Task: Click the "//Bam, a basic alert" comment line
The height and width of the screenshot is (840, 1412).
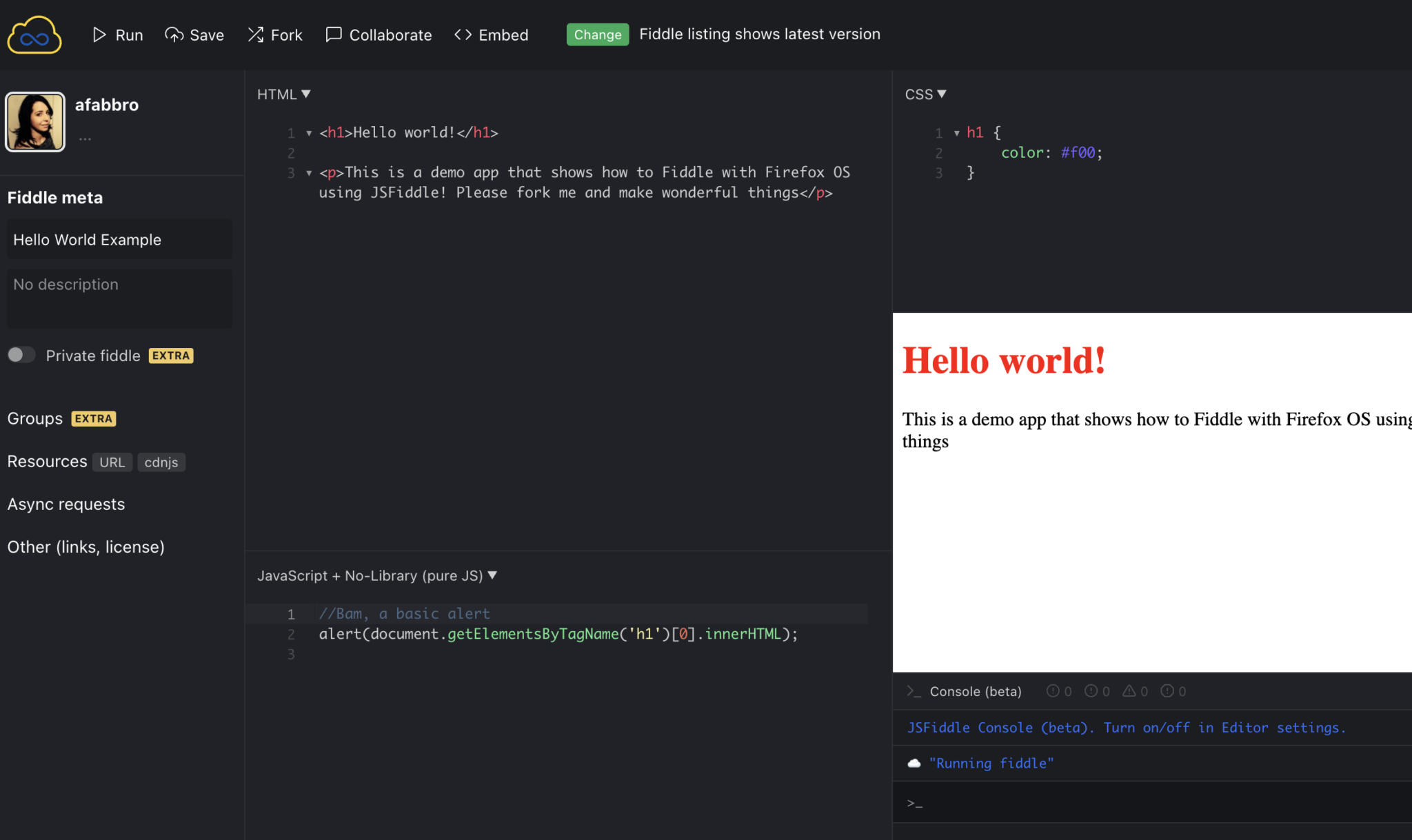Action: pos(405,613)
